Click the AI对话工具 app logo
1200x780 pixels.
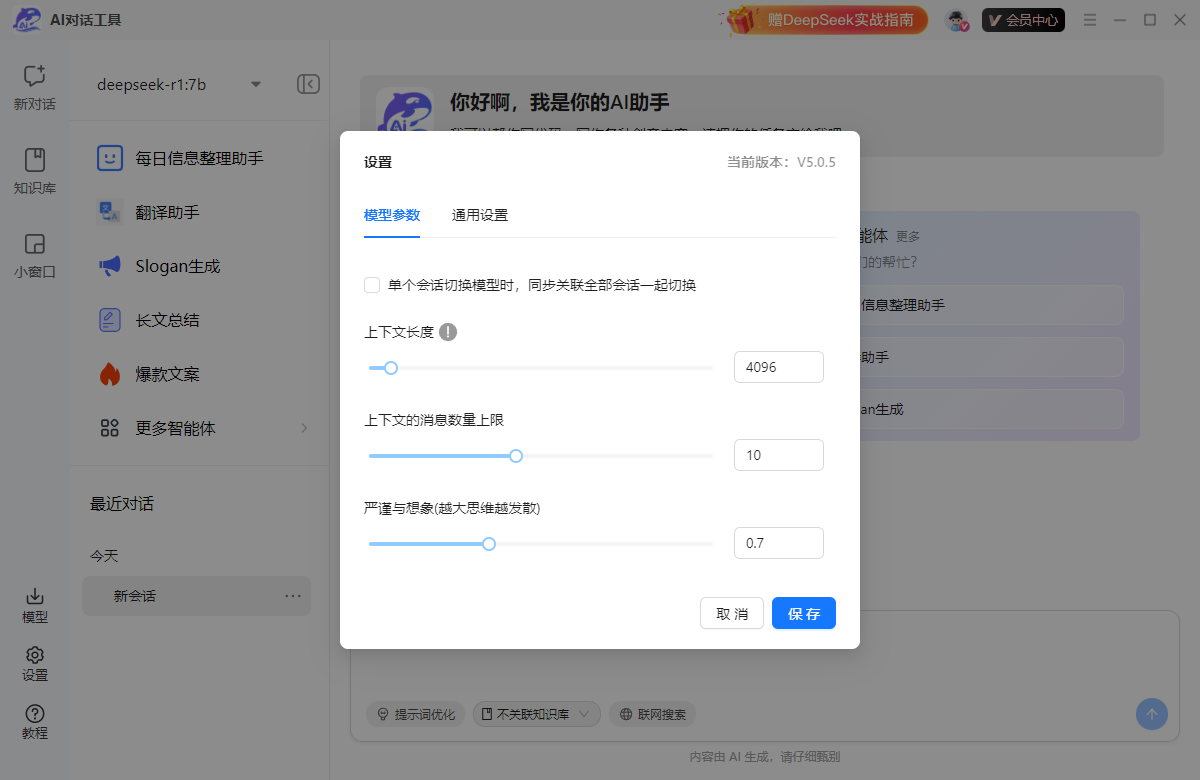(x=27, y=20)
